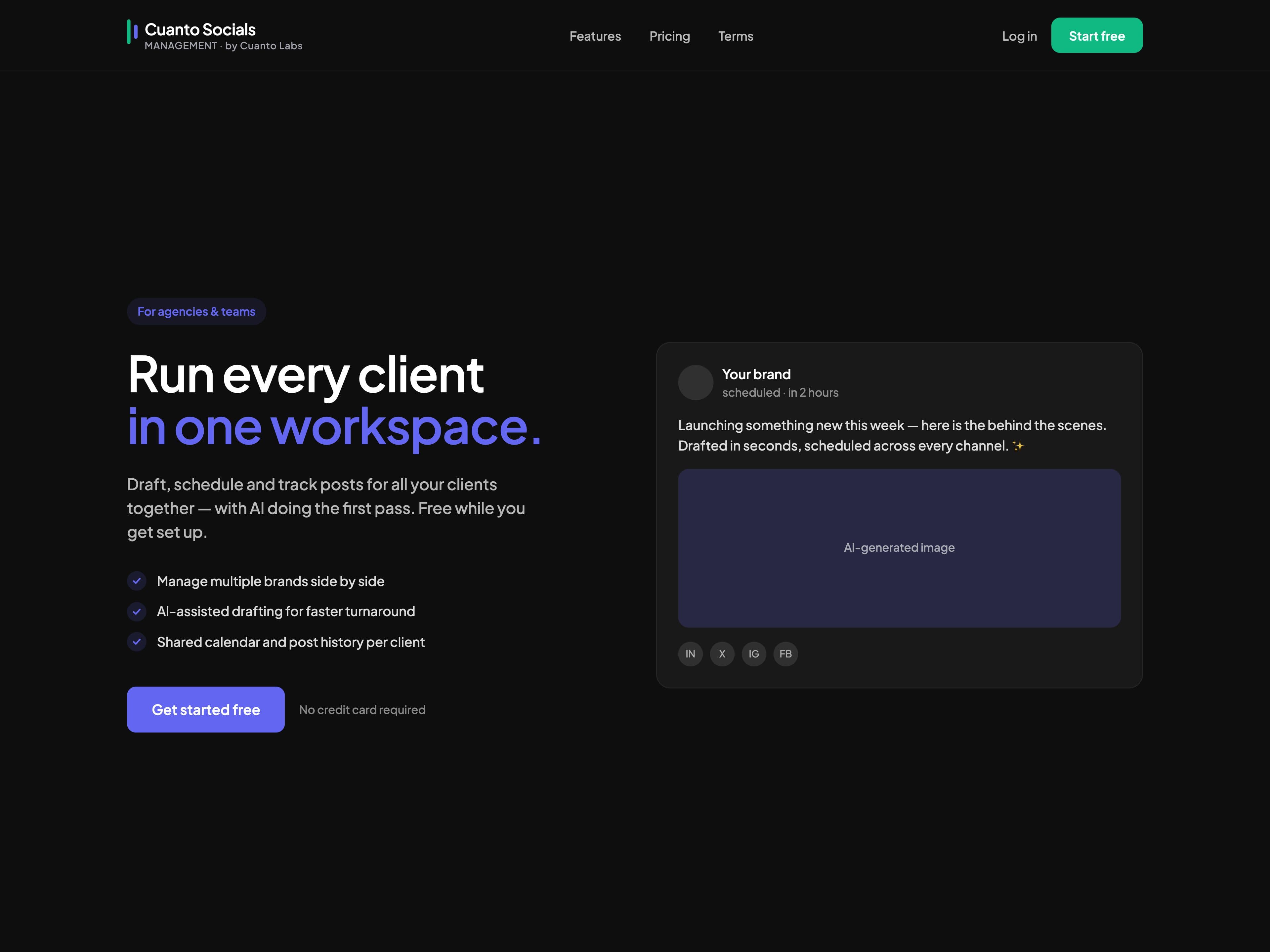The height and width of the screenshot is (952, 1270).
Task: Open the Pricing nav item
Action: pos(669,36)
